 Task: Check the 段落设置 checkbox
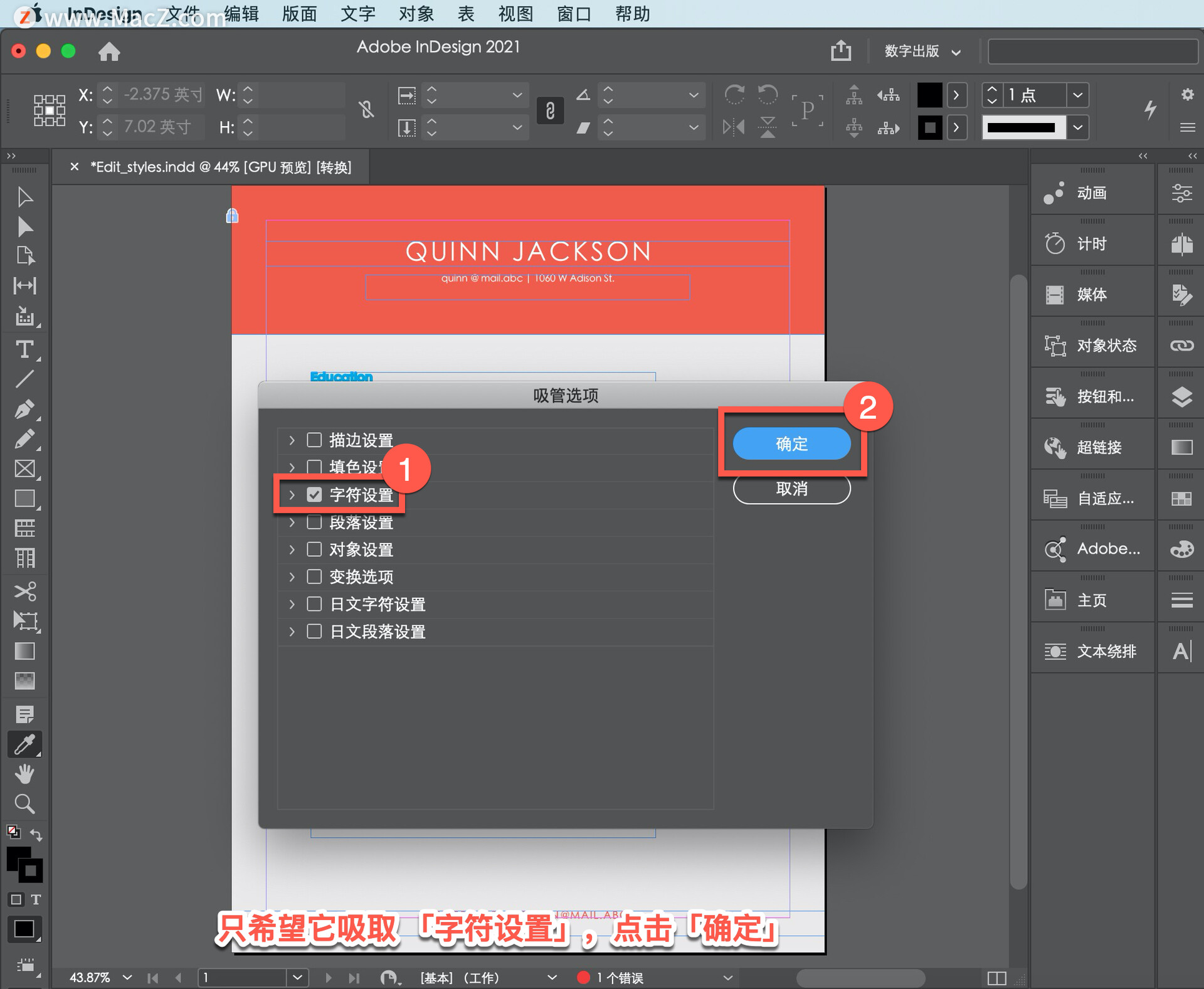(314, 522)
